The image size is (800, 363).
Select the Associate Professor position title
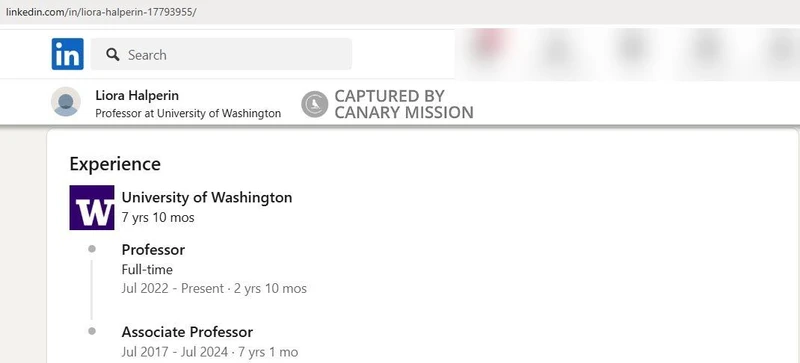[x=187, y=332]
